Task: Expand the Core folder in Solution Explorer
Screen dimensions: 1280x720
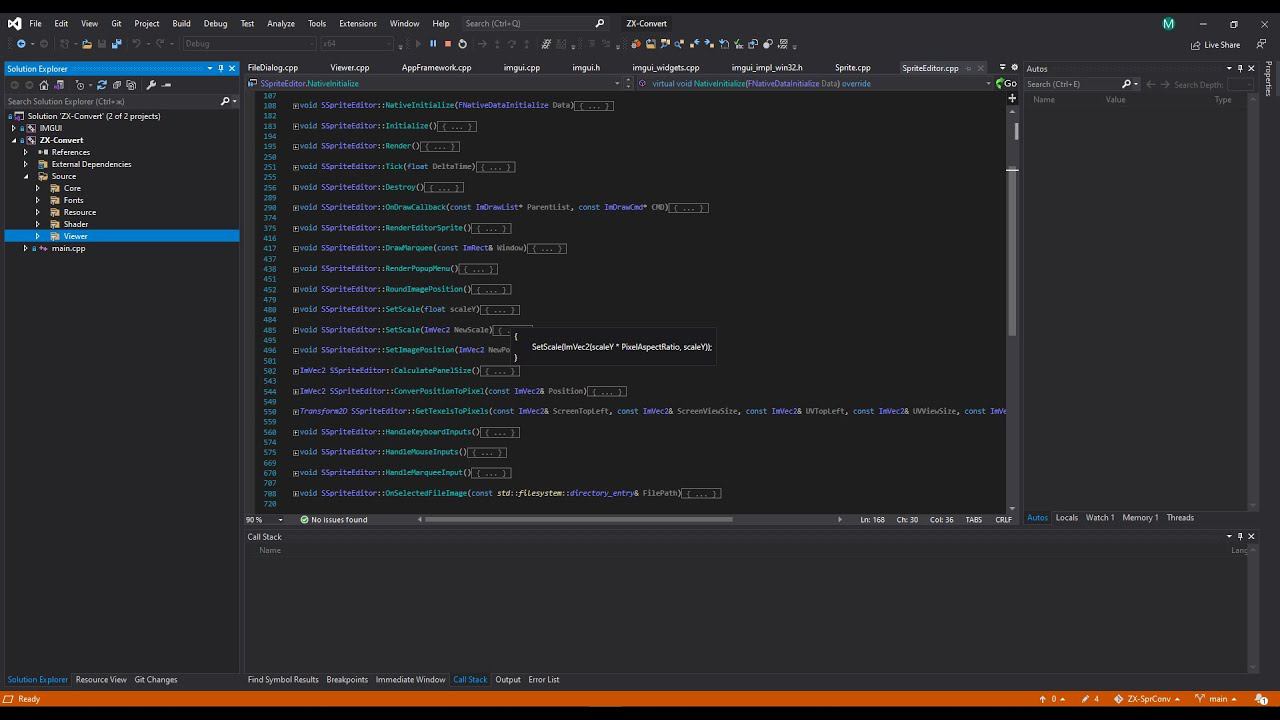Action: click(x=38, y=188)
